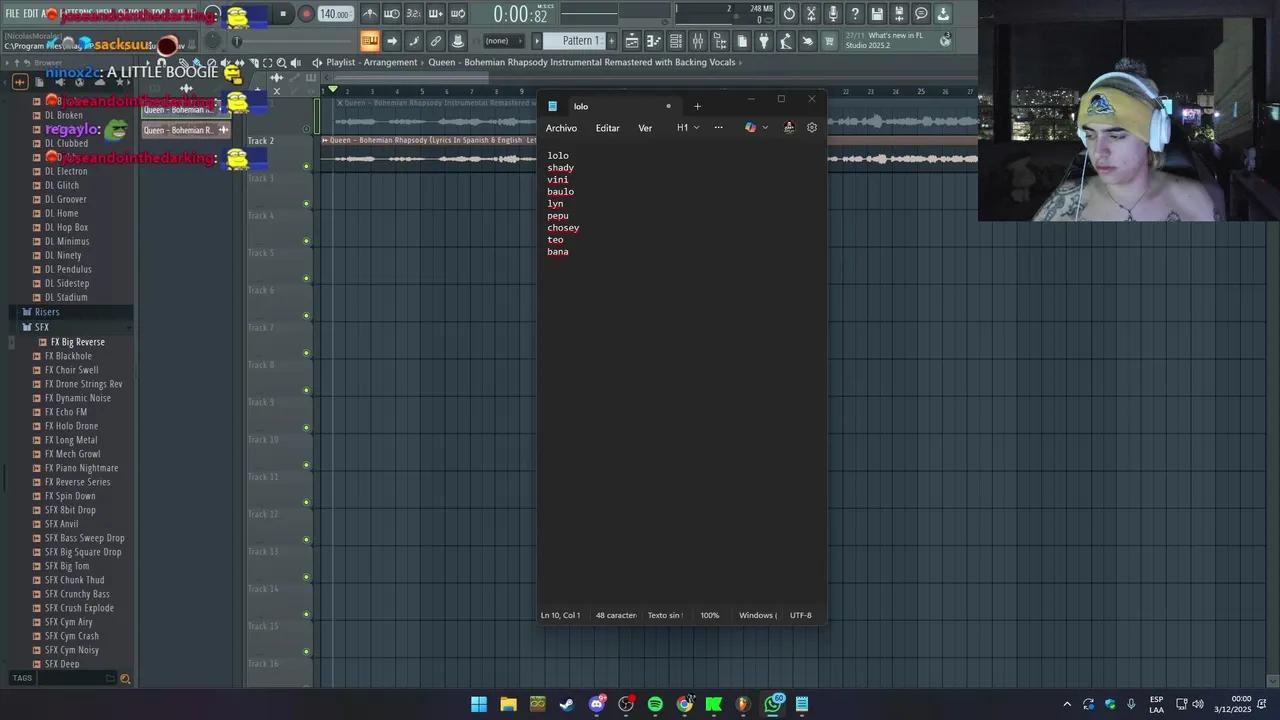The image size is (1280, 720).
Task: Toggle the step editing mode icon
Action: 414,41
